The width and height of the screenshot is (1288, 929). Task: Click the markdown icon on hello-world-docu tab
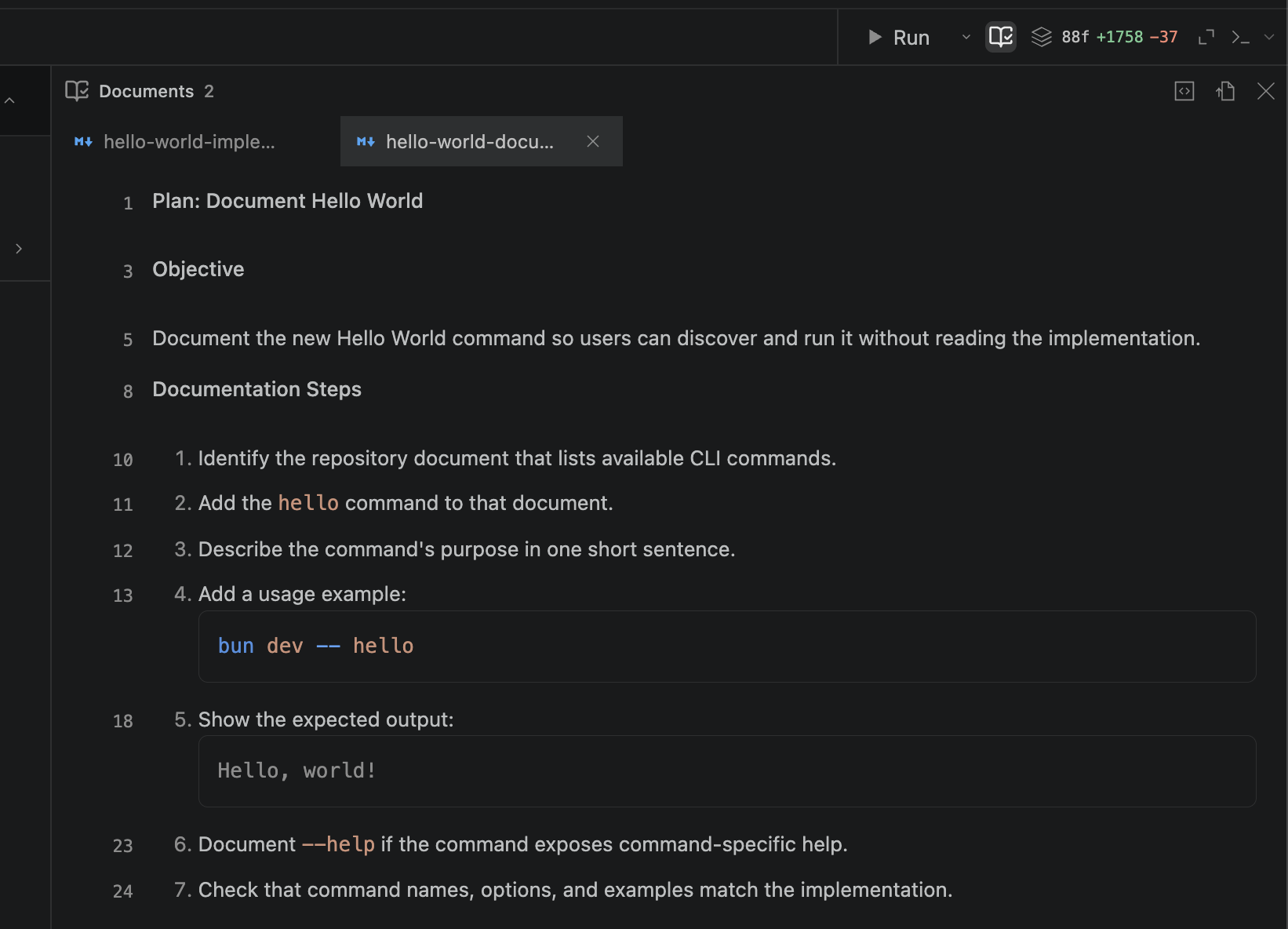(366, 141)
